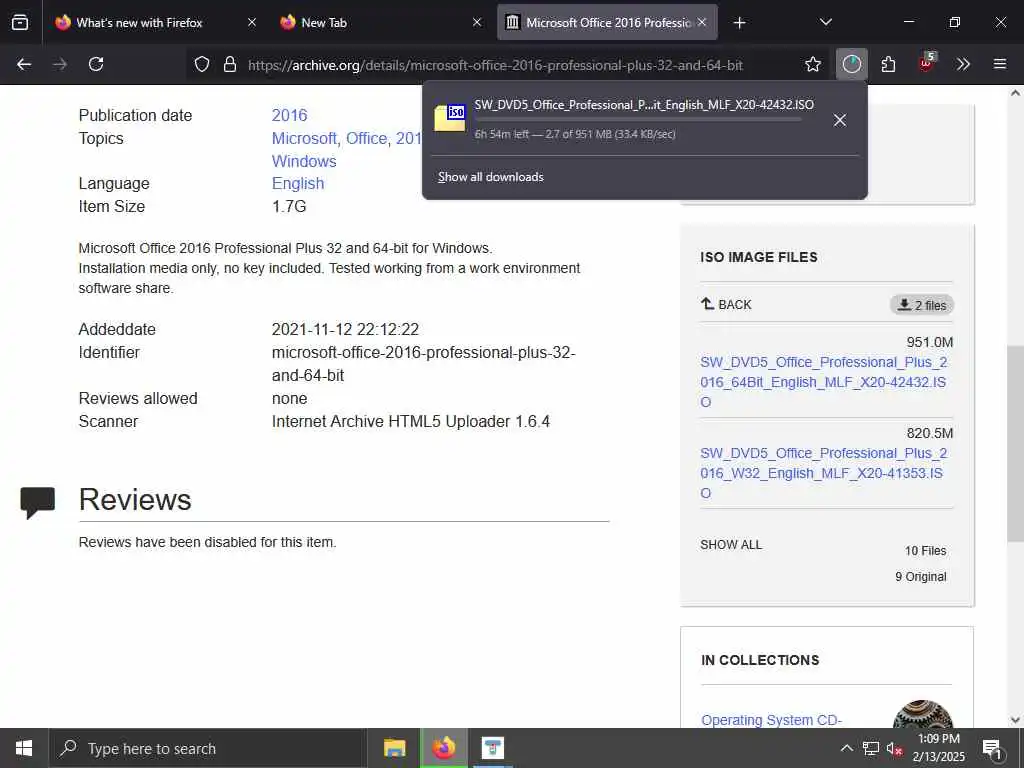Switch to What's new with Firefox tab
Screen dimensions: 1024x768
[155, 22]
